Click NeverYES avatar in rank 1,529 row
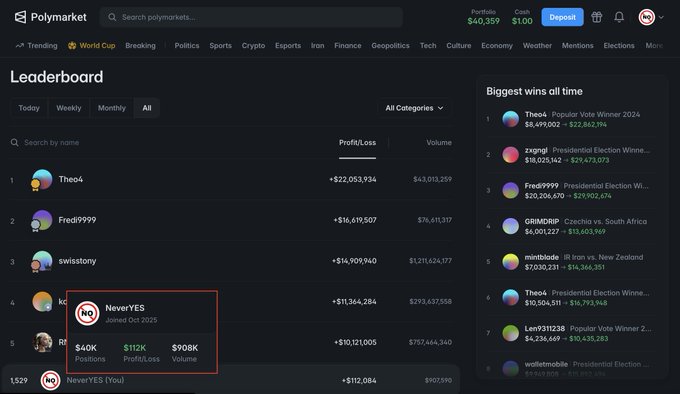 coord(50,381)
